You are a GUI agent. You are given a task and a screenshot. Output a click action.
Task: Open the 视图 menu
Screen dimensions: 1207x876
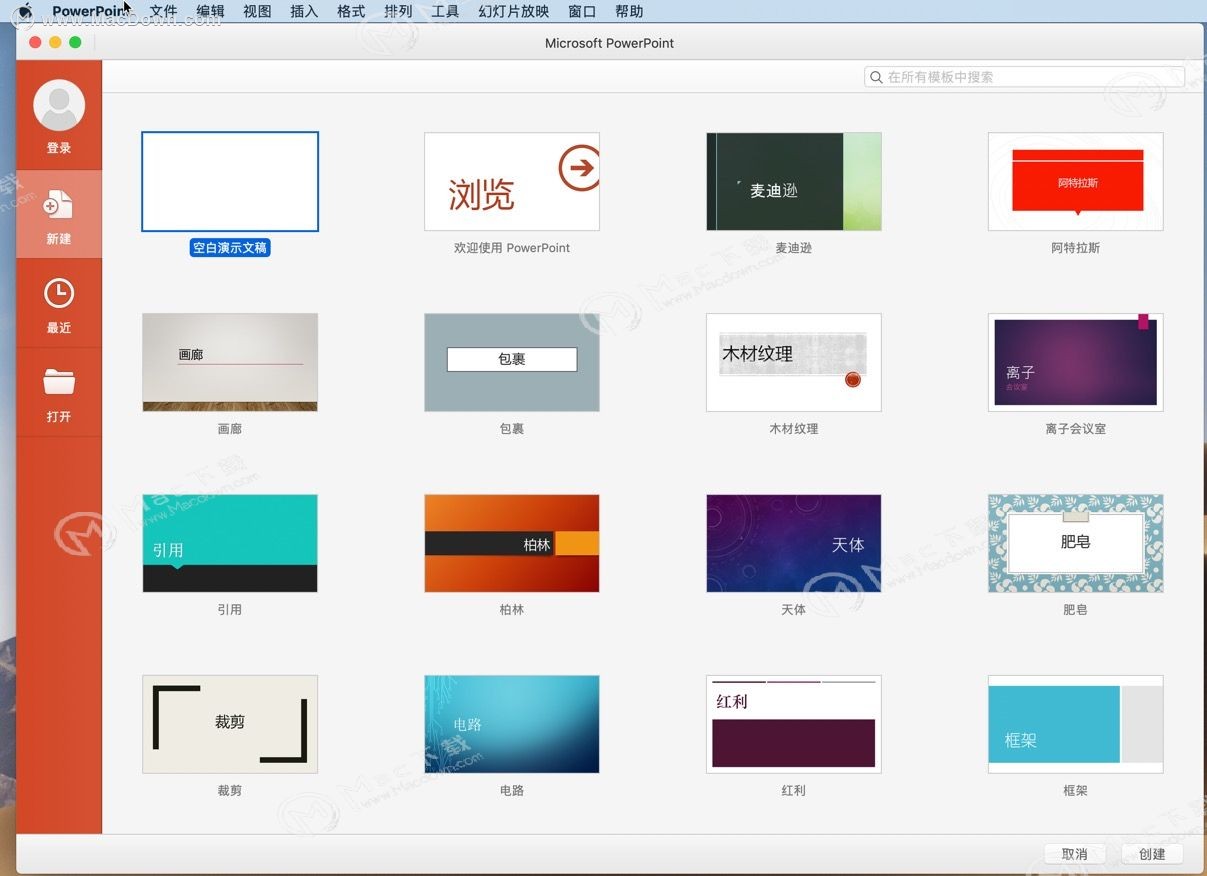click(x=257, y=11)
